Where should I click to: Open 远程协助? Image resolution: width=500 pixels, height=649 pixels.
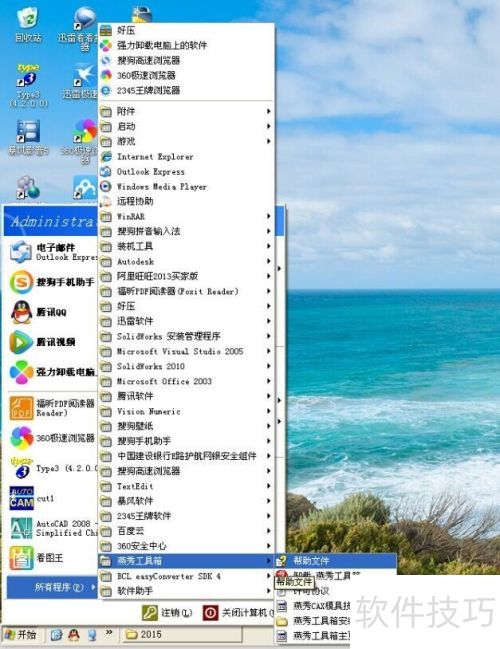(x=187, y=201)
